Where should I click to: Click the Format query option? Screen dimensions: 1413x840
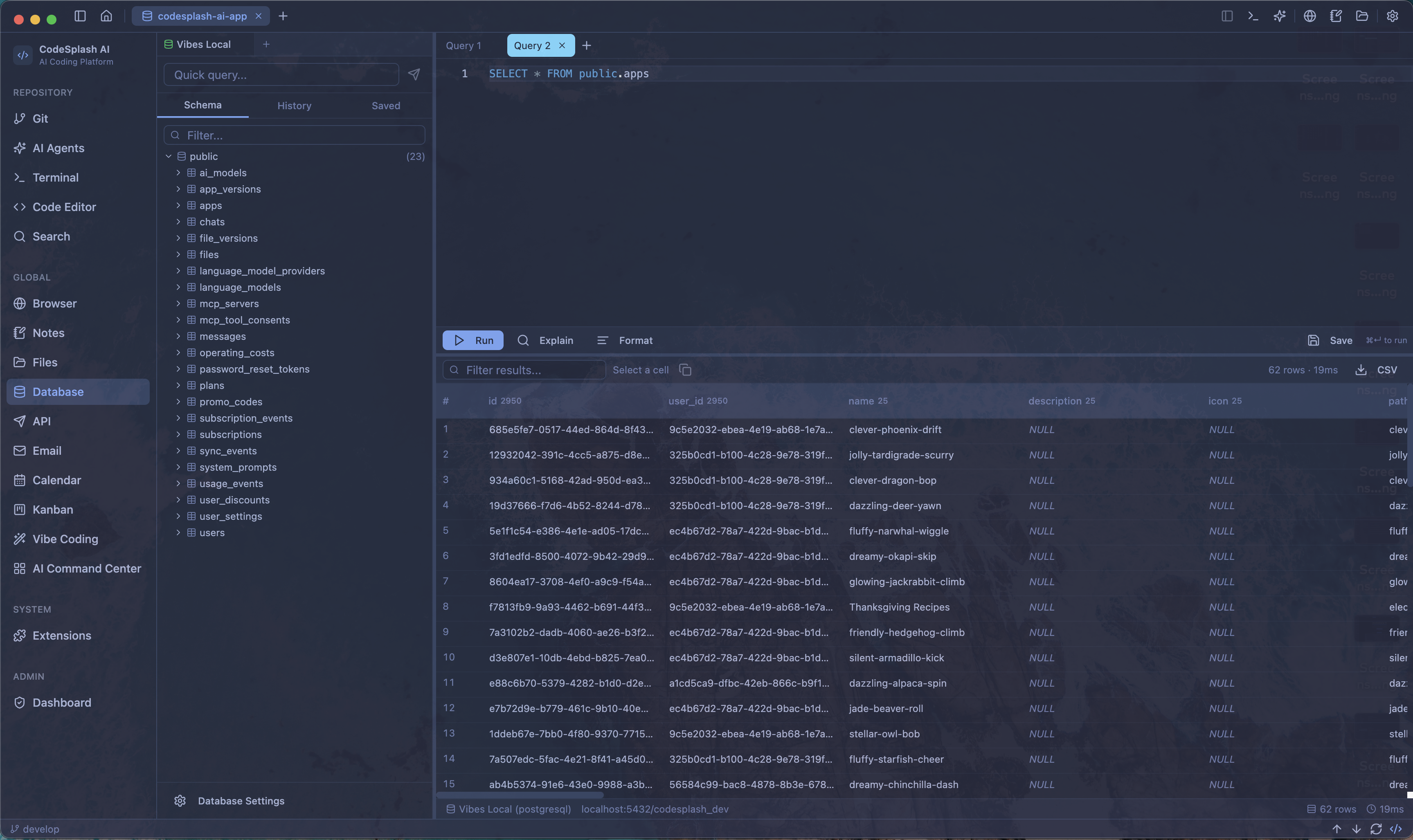pyautogui.click(x=625, y=340)
